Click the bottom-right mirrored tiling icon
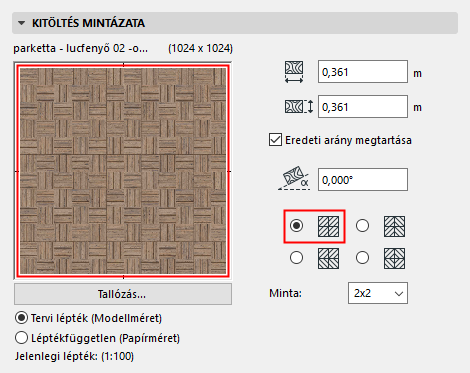Screen dimensions: 470x373 (x=394, y=258)
